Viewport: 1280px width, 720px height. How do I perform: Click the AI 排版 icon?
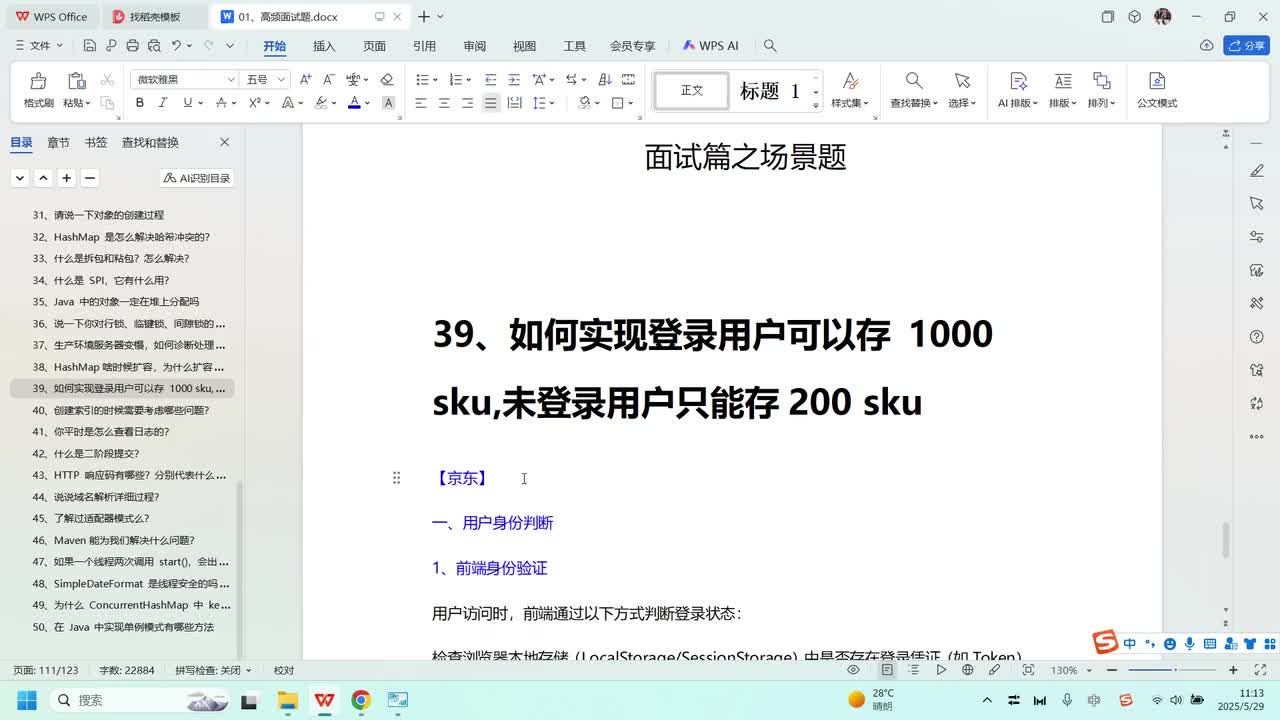1018,81
